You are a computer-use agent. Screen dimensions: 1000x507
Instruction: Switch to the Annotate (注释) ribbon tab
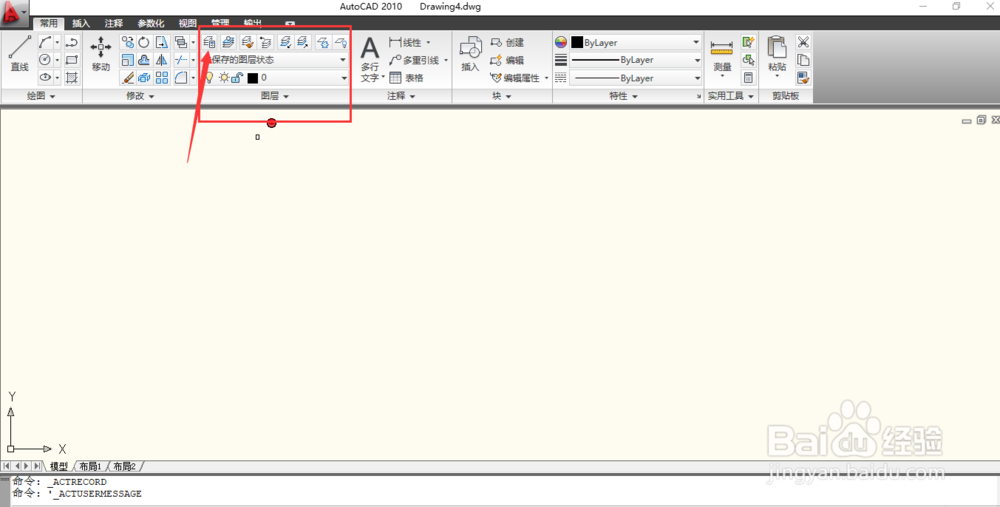(x=114, y=24)
